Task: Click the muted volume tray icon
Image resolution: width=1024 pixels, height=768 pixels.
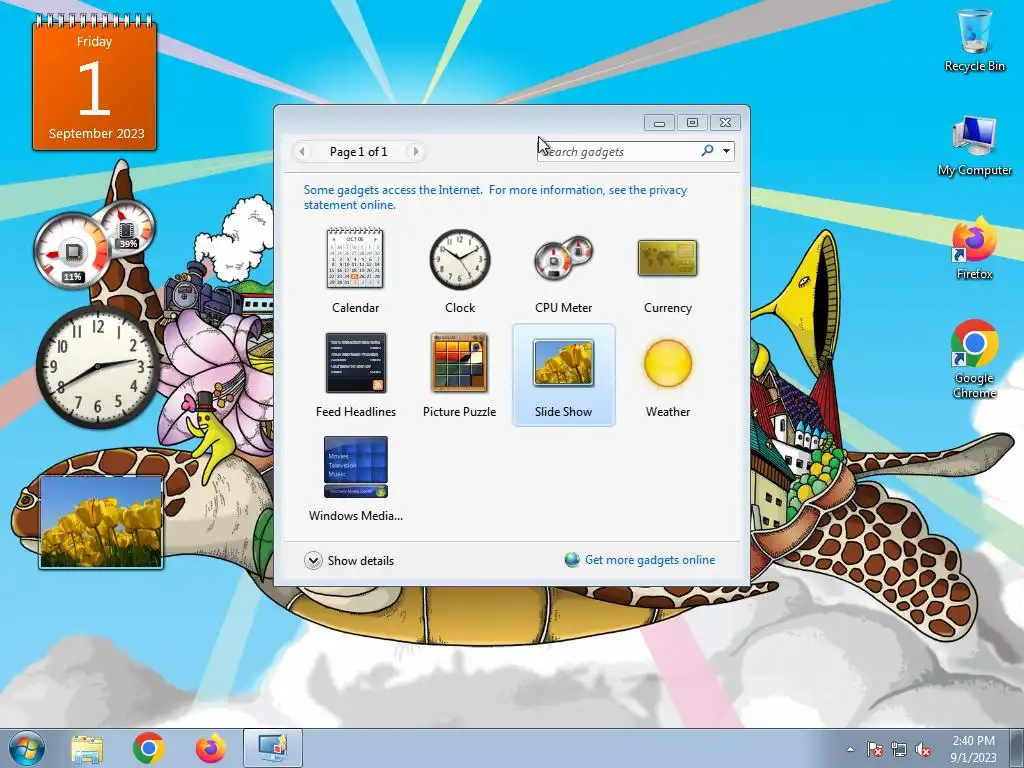Action: (x=923, y=749)
